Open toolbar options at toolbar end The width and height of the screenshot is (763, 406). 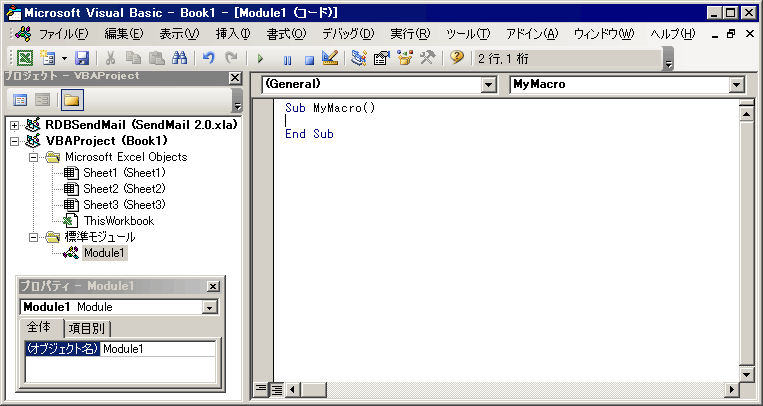pos(668,59)
